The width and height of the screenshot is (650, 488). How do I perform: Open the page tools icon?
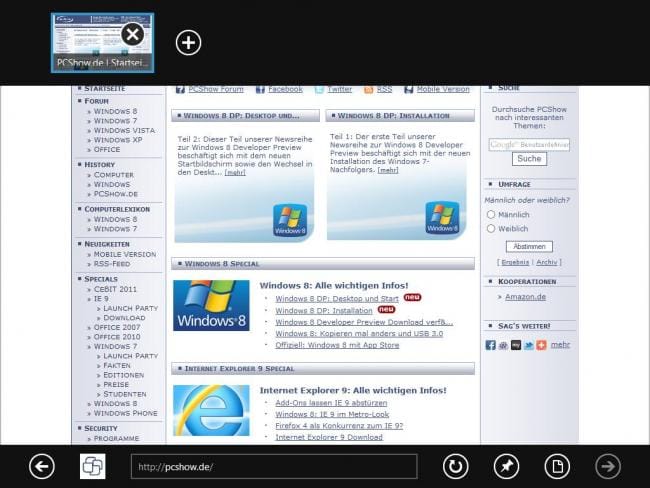click(557, 466)
